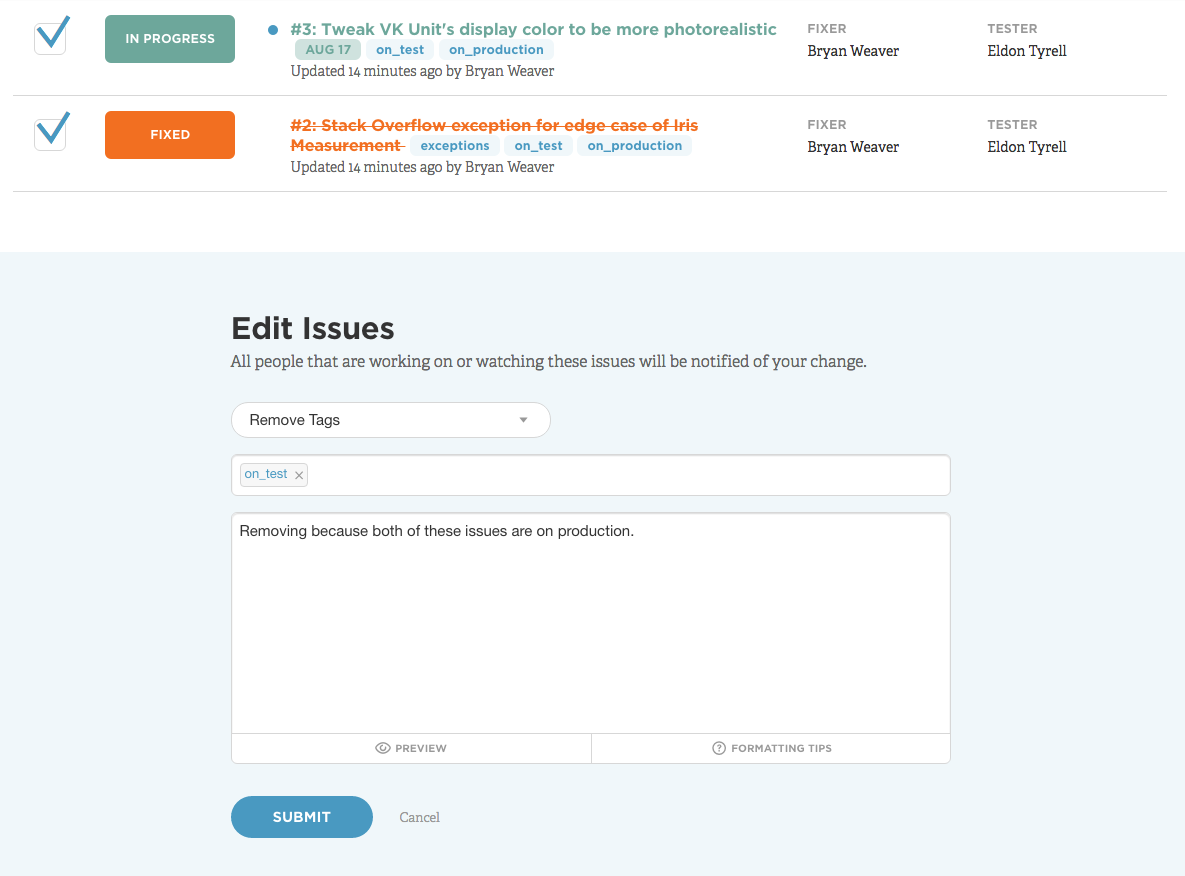Image resolution: width=1185 pixels, height=876 pixels.
Task: Open issue #2 Stack Overflow exception title
Action: click(494, 126)
